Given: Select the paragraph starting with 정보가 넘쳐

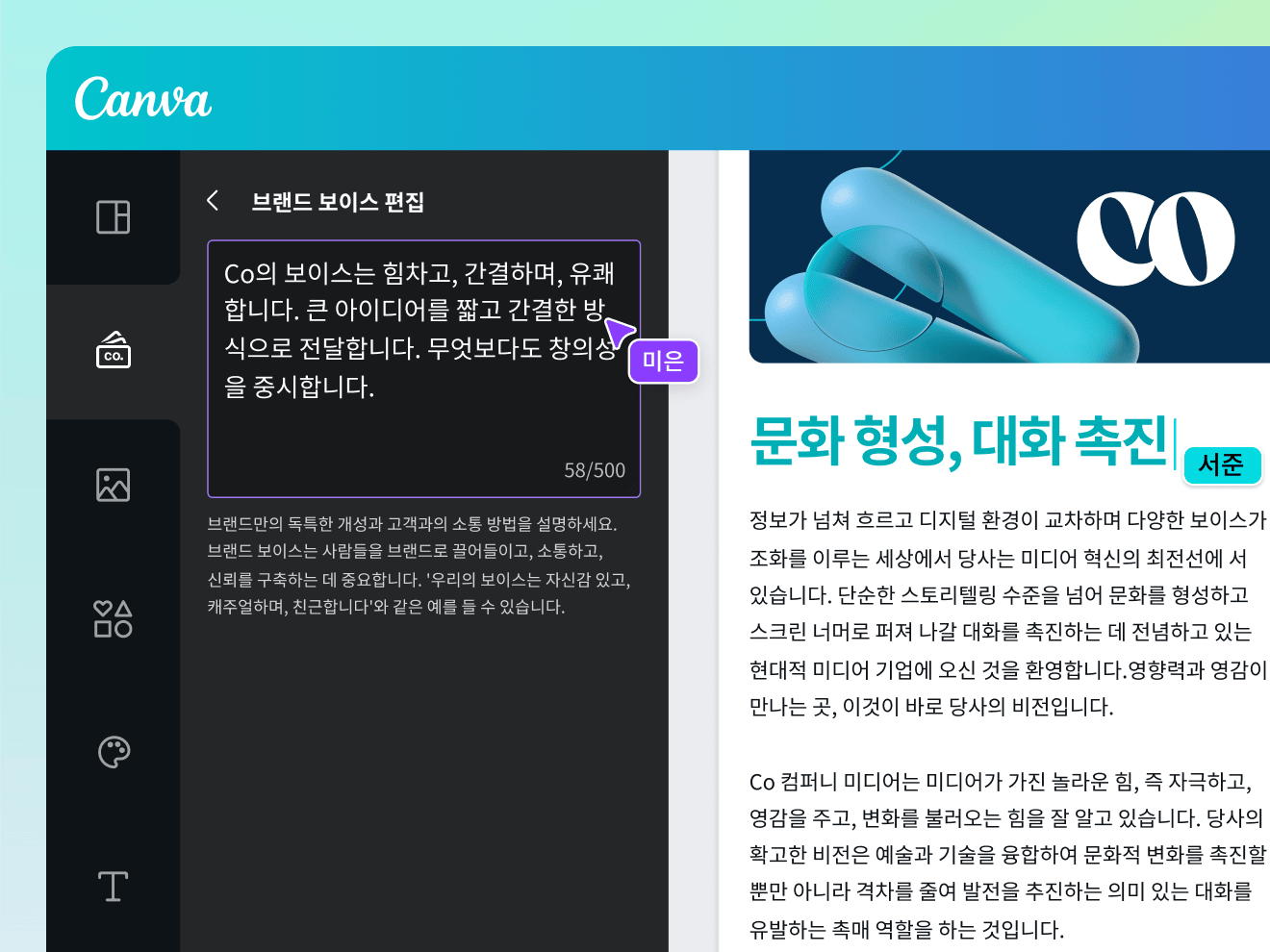Looking at the screenshot, I should [1001, 615].
